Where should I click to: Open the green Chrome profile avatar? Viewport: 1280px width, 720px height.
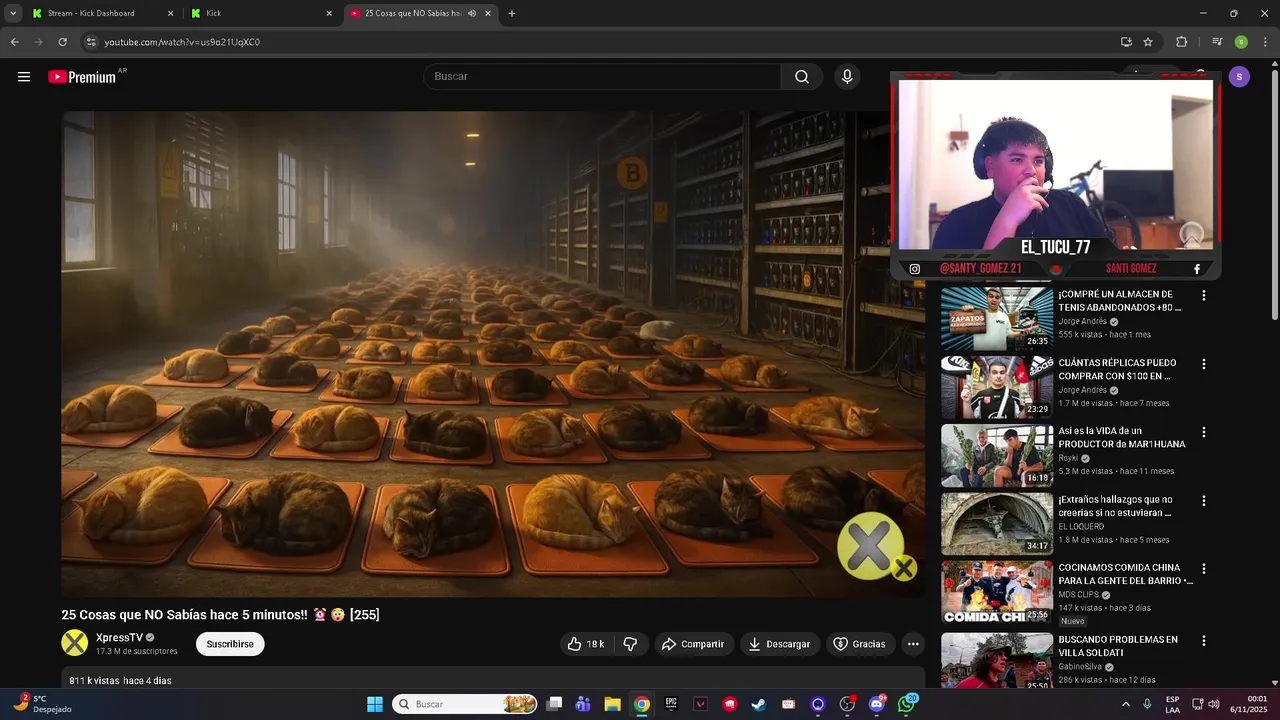(1241, 42)
